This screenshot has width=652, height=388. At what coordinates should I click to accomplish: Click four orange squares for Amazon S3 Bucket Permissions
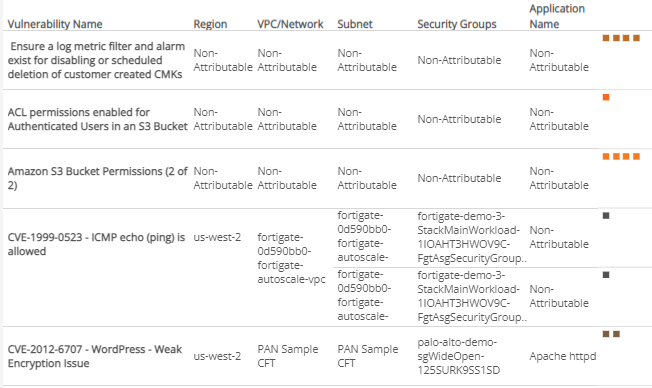[x=621, y=156]
